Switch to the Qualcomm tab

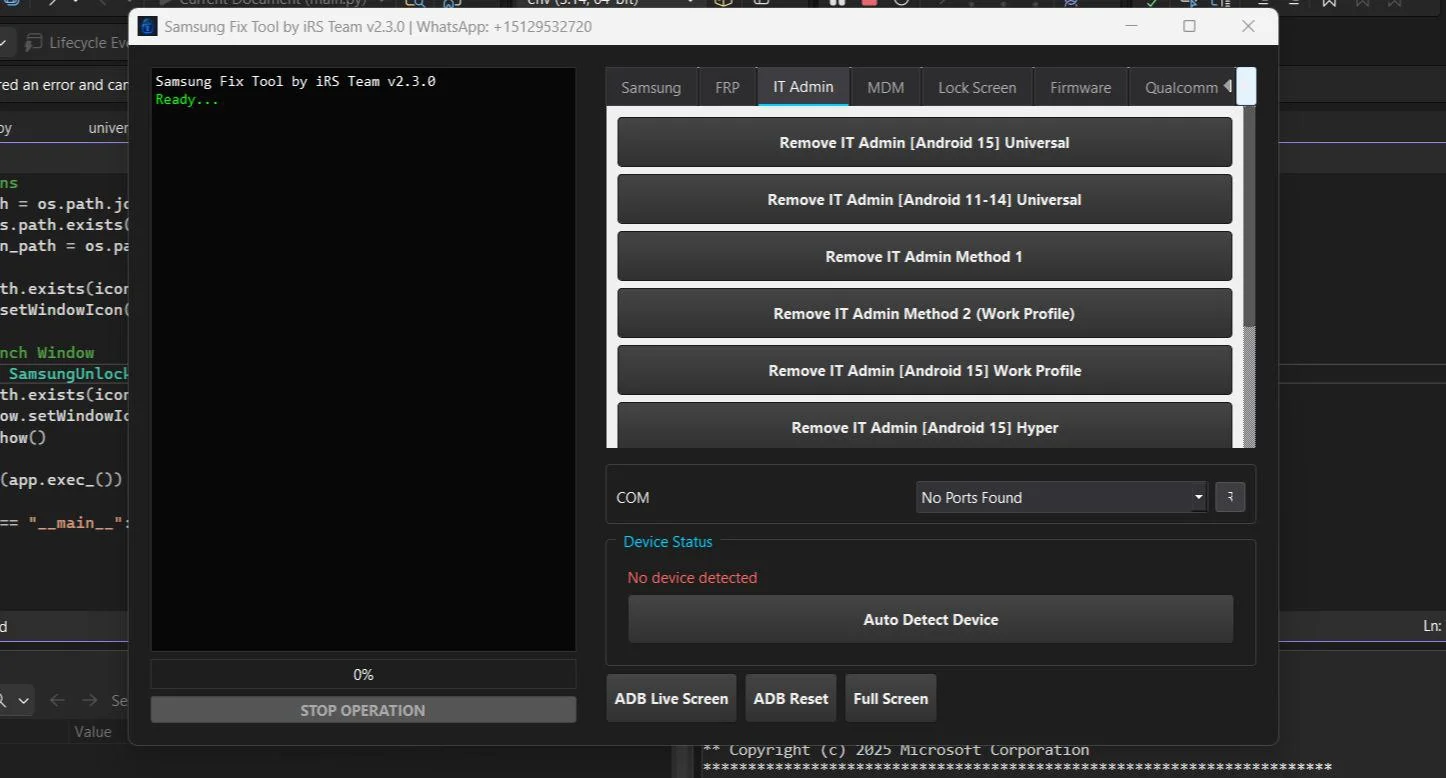click(1180, 88)
